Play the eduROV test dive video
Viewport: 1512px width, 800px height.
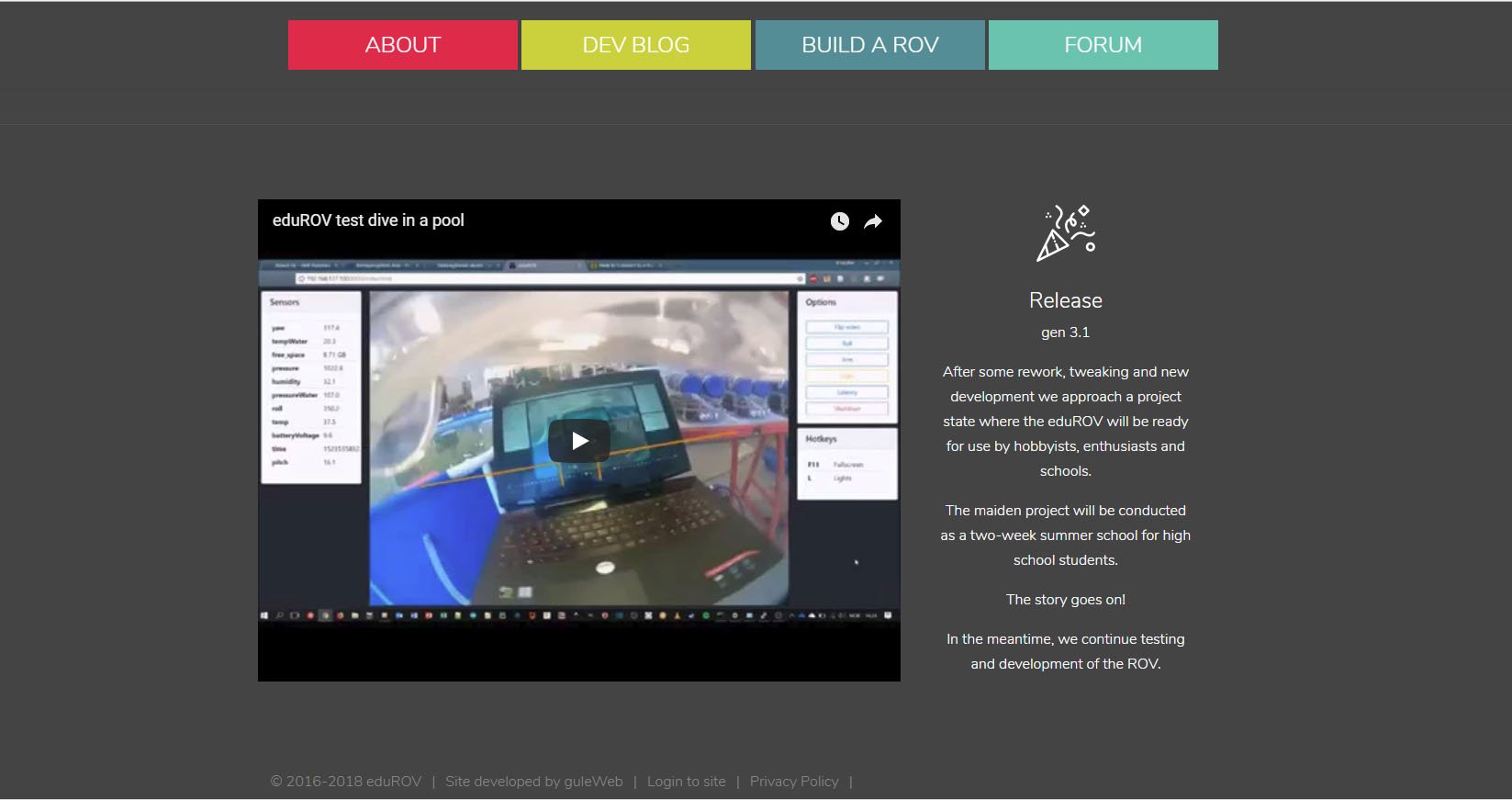pyautogui.click(x=578, y=441)
